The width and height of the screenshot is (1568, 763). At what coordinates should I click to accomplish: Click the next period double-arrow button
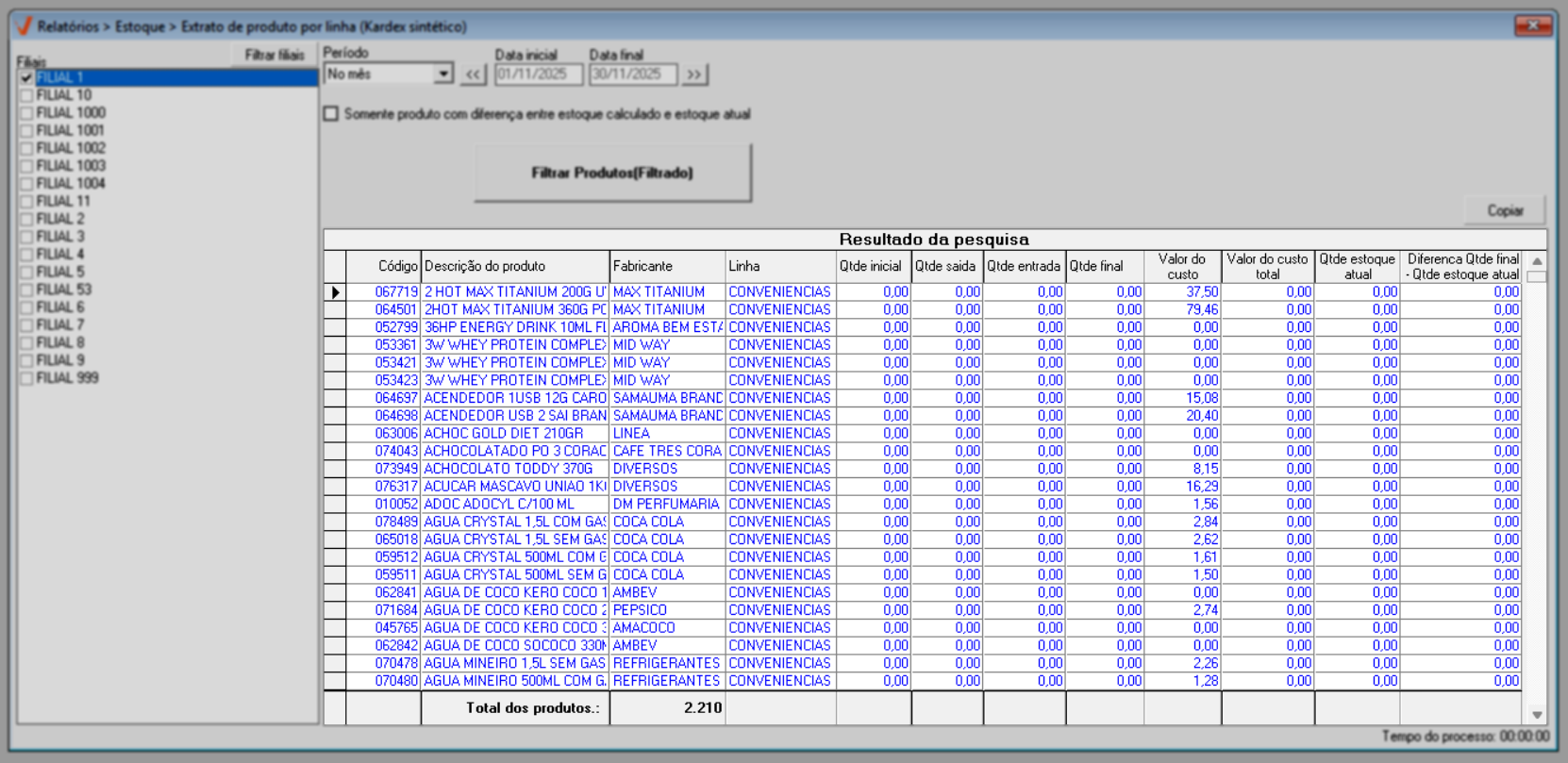tap(694, 75)
